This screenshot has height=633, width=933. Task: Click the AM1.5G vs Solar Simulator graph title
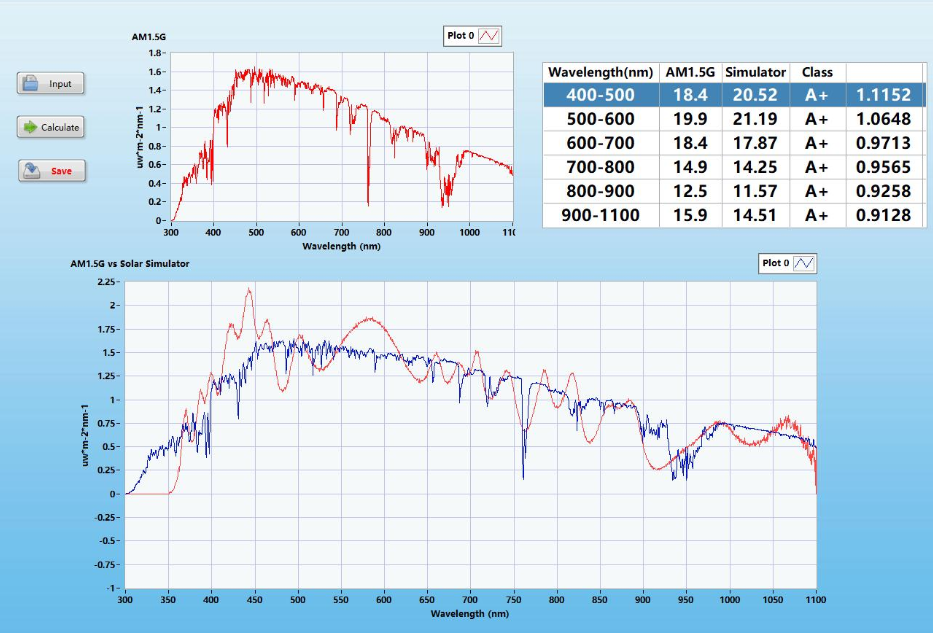130,264
